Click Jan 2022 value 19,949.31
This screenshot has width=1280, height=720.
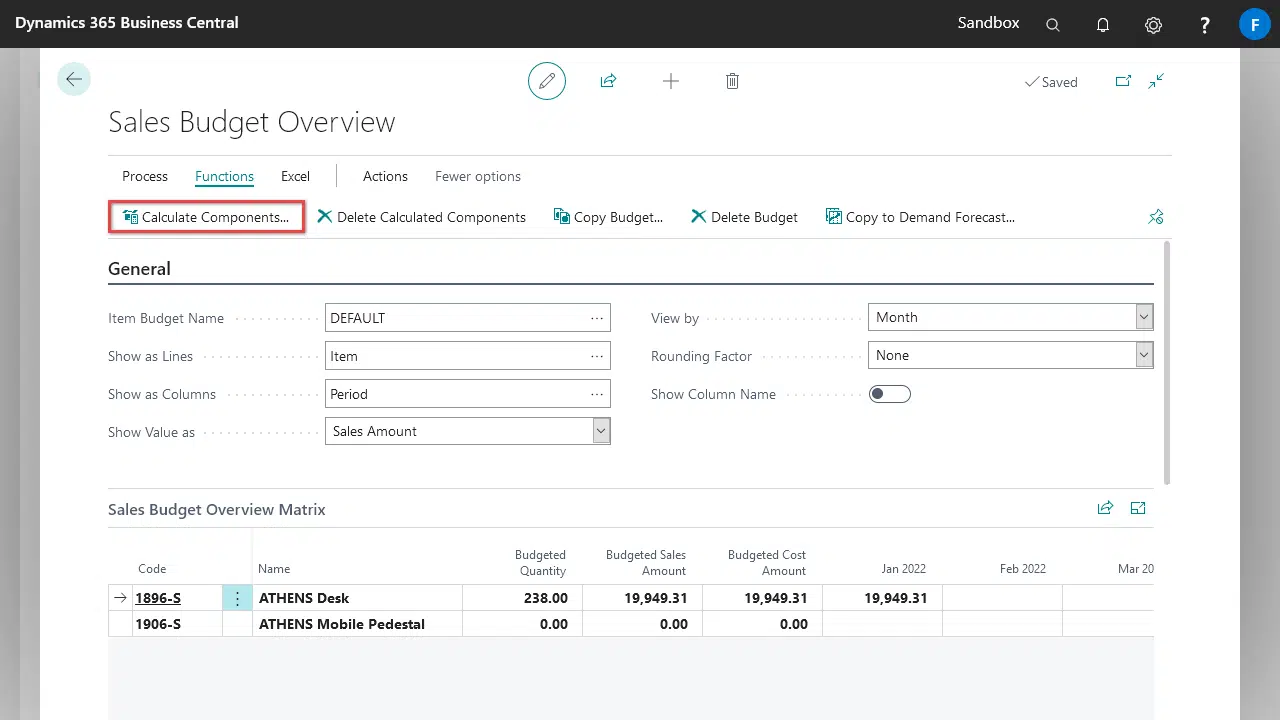(x=882, y=598)
